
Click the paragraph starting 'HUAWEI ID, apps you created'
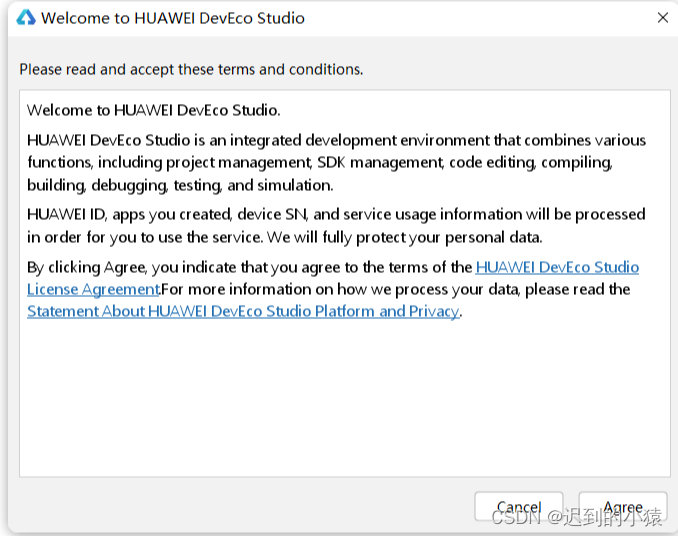[x=336, y=226]
